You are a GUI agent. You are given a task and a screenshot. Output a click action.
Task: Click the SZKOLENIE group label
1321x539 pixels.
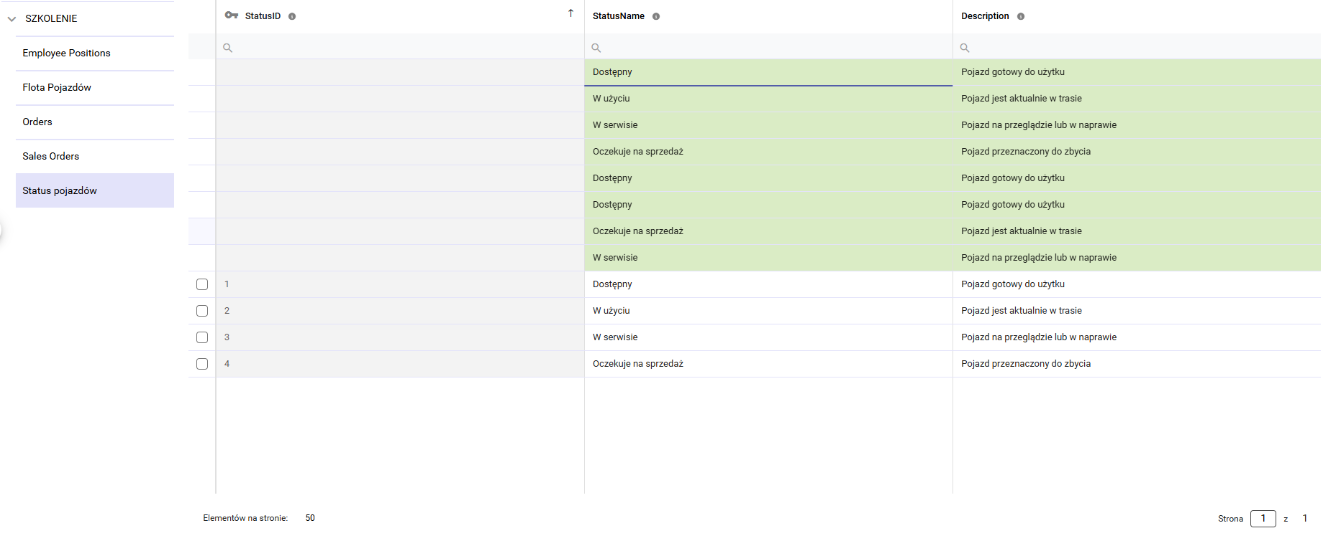[51, 18]
